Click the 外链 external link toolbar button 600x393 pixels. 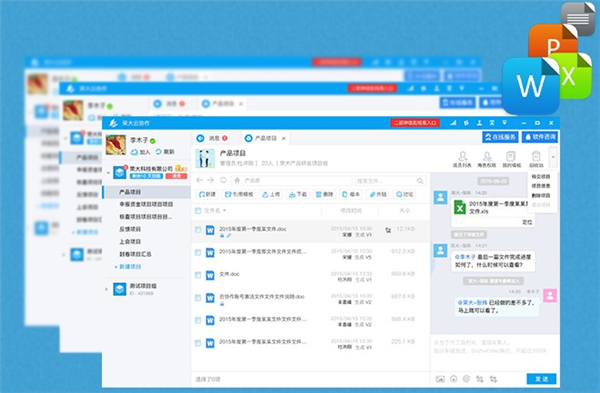(377, 194)
